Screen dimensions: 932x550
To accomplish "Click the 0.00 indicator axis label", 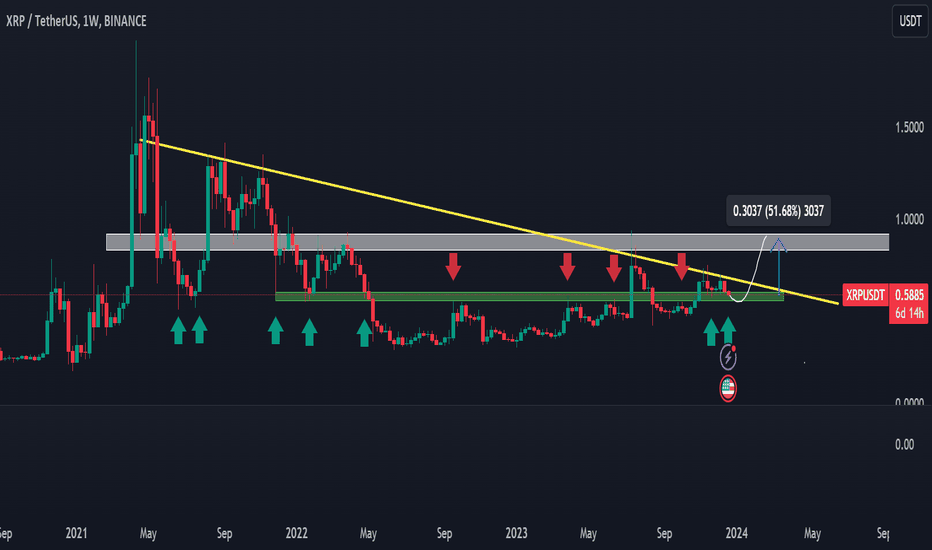I will [x=904, y=445].
